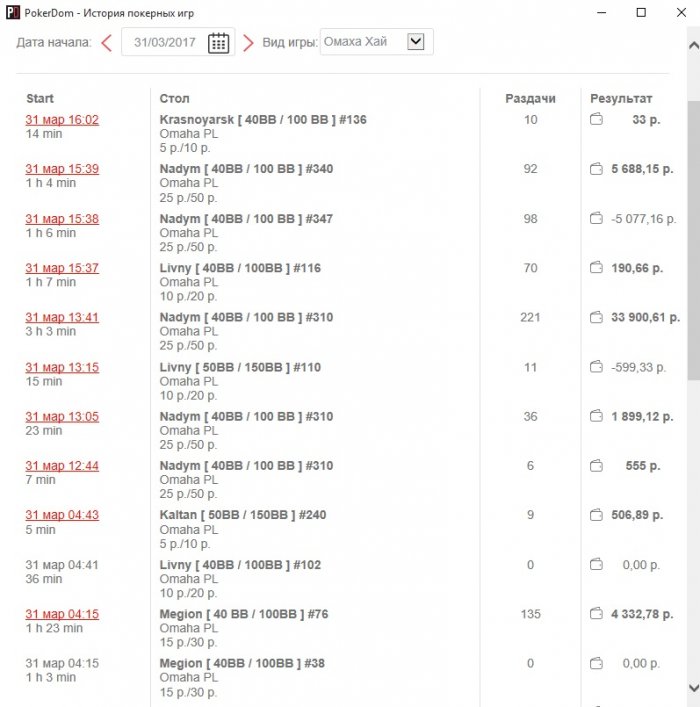The width and height of the screenshot is (700, 707).
Task: Click the Раздачи column header
Action: [530, 98]
